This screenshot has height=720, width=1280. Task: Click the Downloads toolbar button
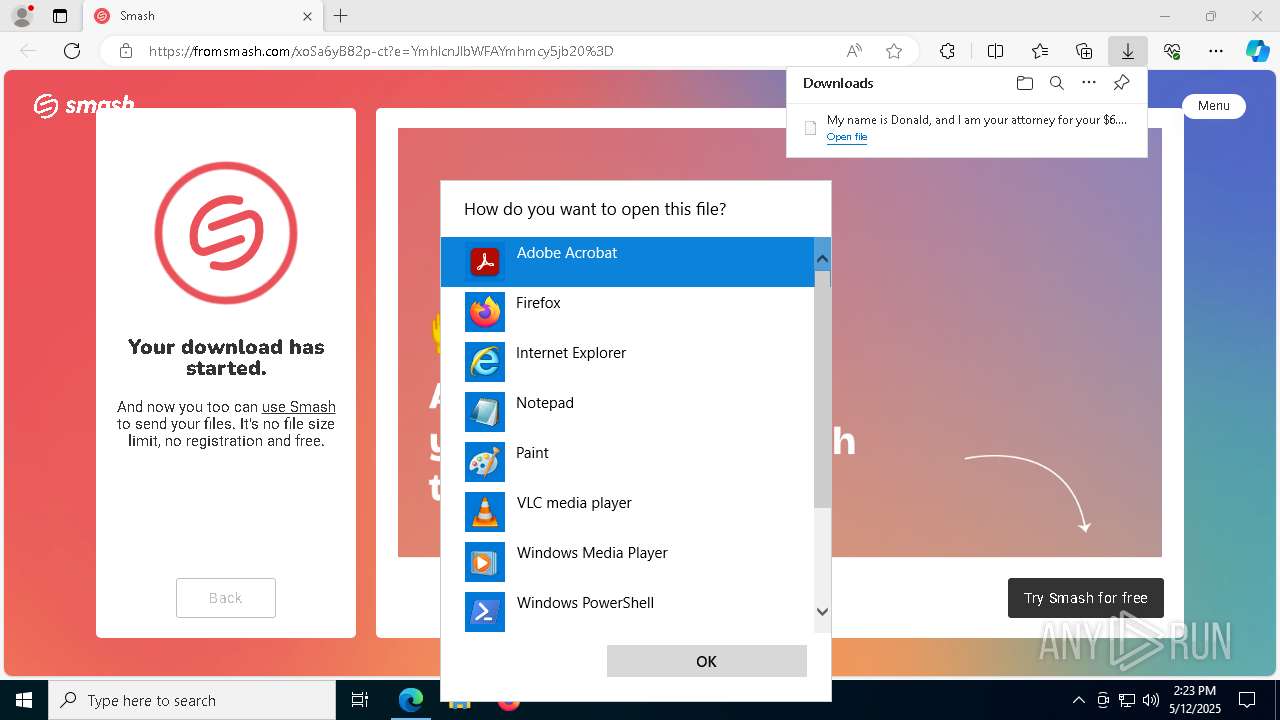[1127, 51]
